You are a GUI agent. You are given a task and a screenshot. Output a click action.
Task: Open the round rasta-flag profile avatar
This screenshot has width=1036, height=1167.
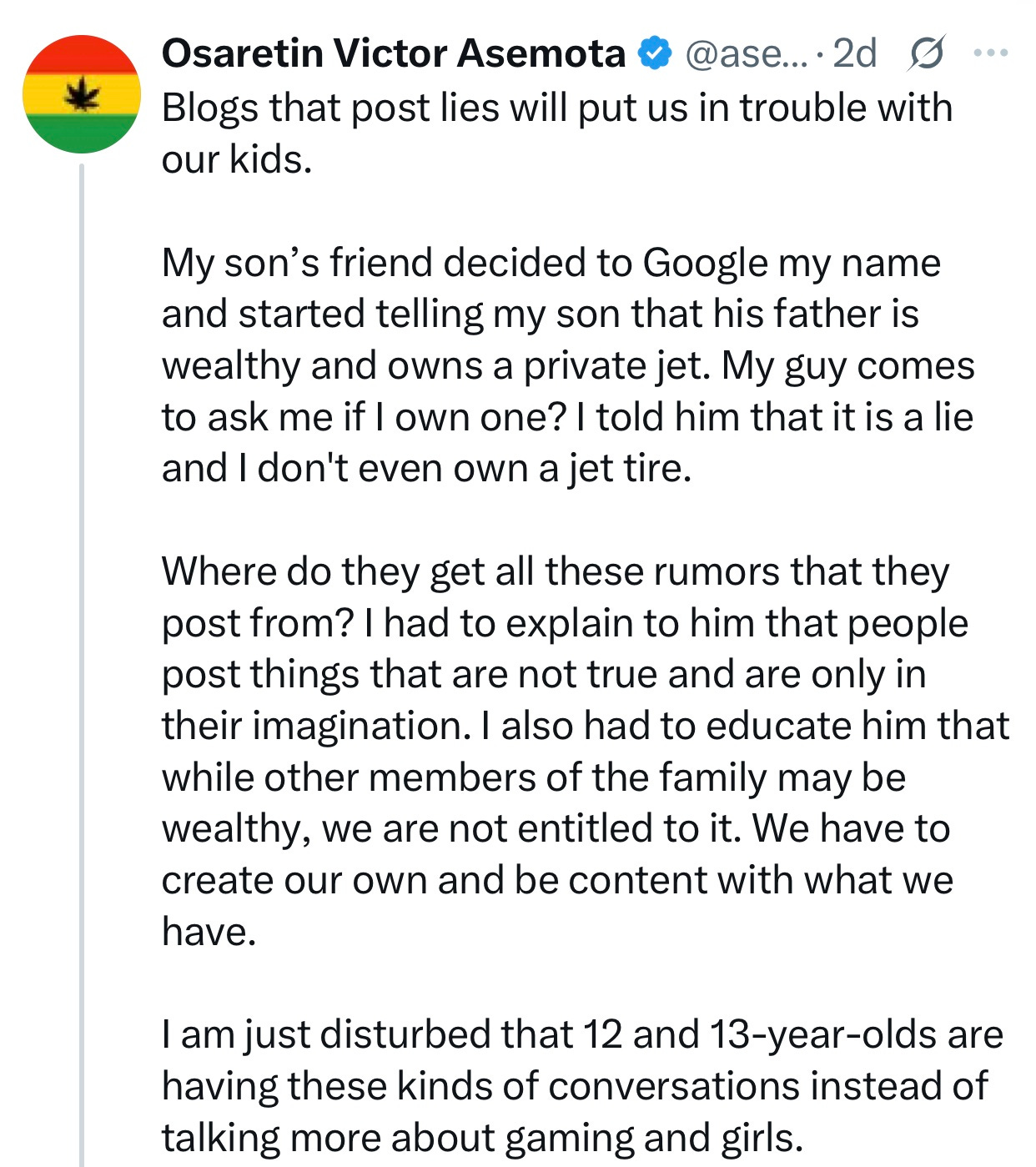81,94
